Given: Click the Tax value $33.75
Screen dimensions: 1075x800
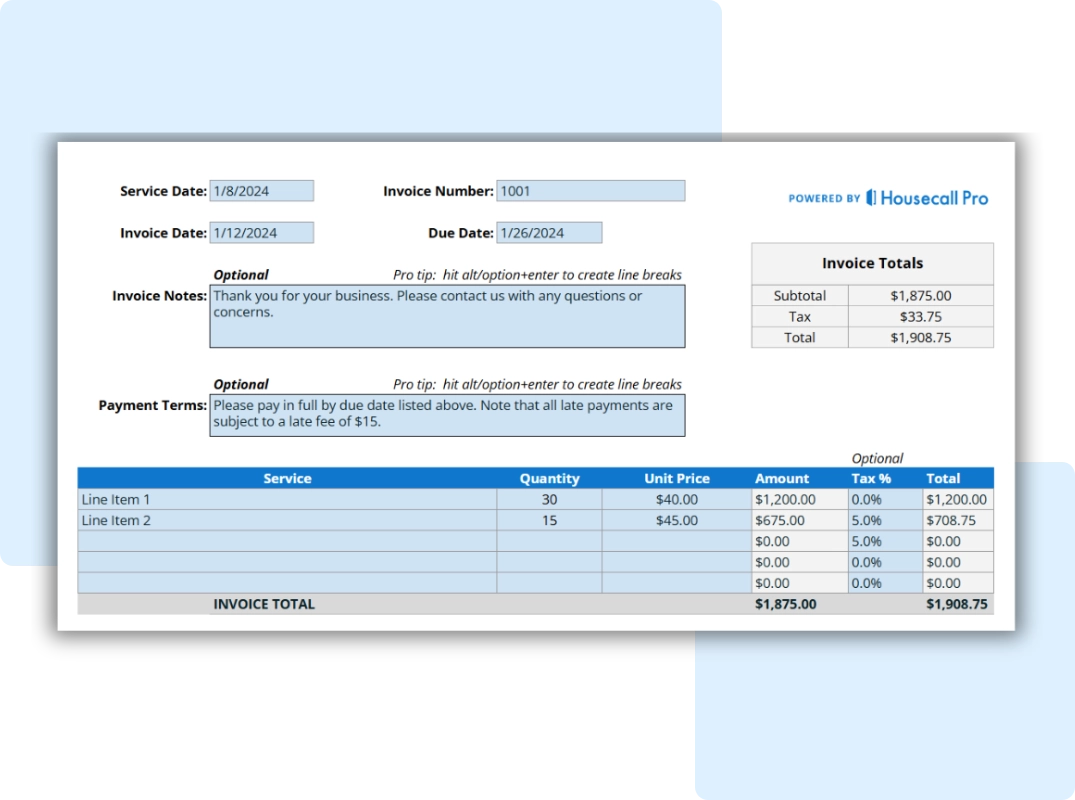Looking at the screenshot, I should (920, 317).
